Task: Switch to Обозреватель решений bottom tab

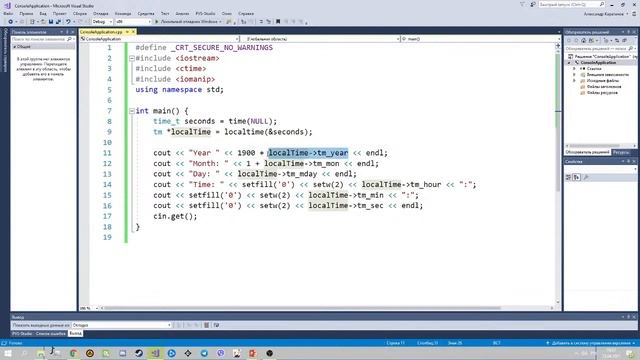Action: [x=587, y=152]
